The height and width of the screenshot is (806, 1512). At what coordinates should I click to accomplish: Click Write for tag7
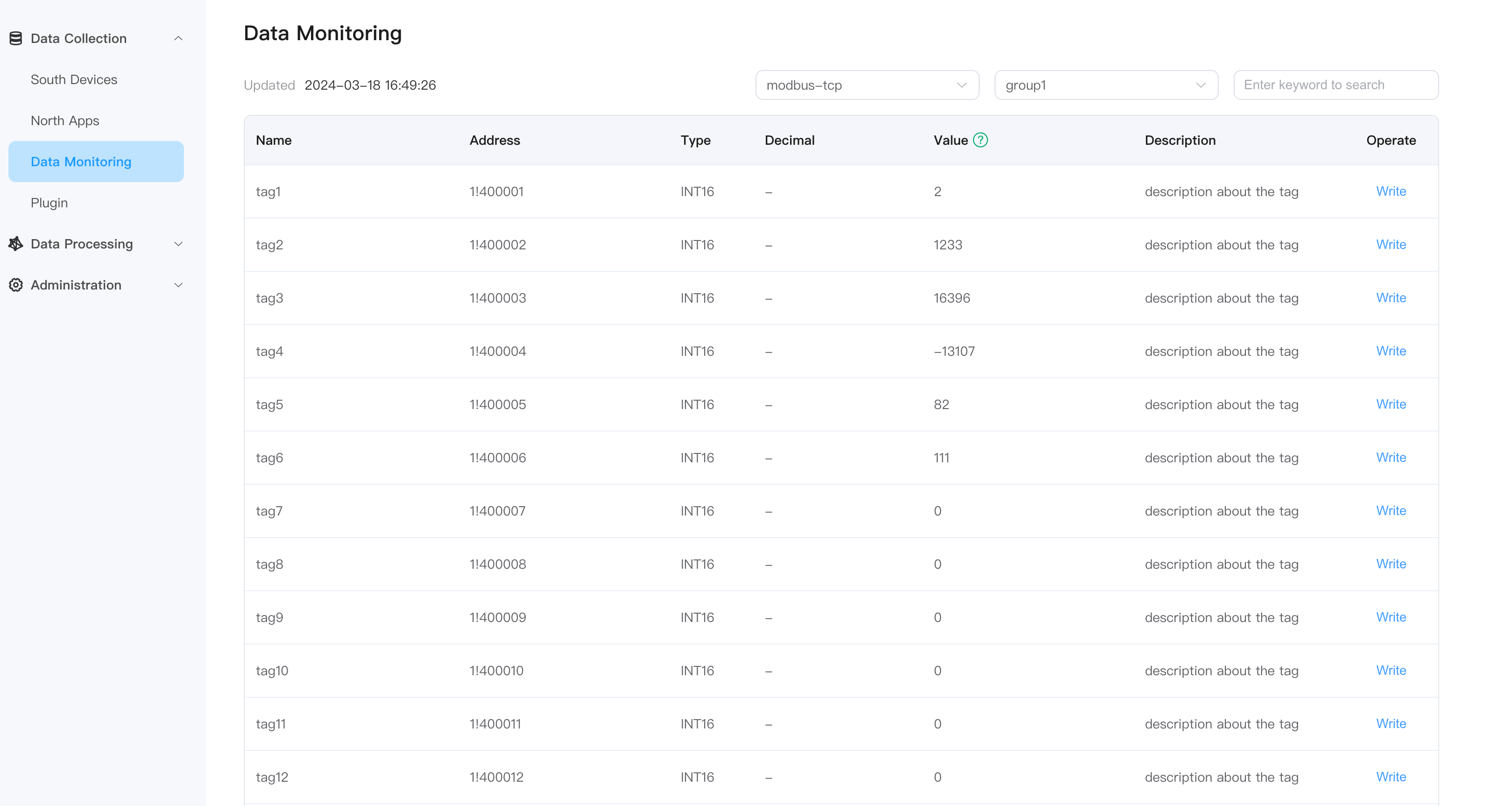(1391, 511)
